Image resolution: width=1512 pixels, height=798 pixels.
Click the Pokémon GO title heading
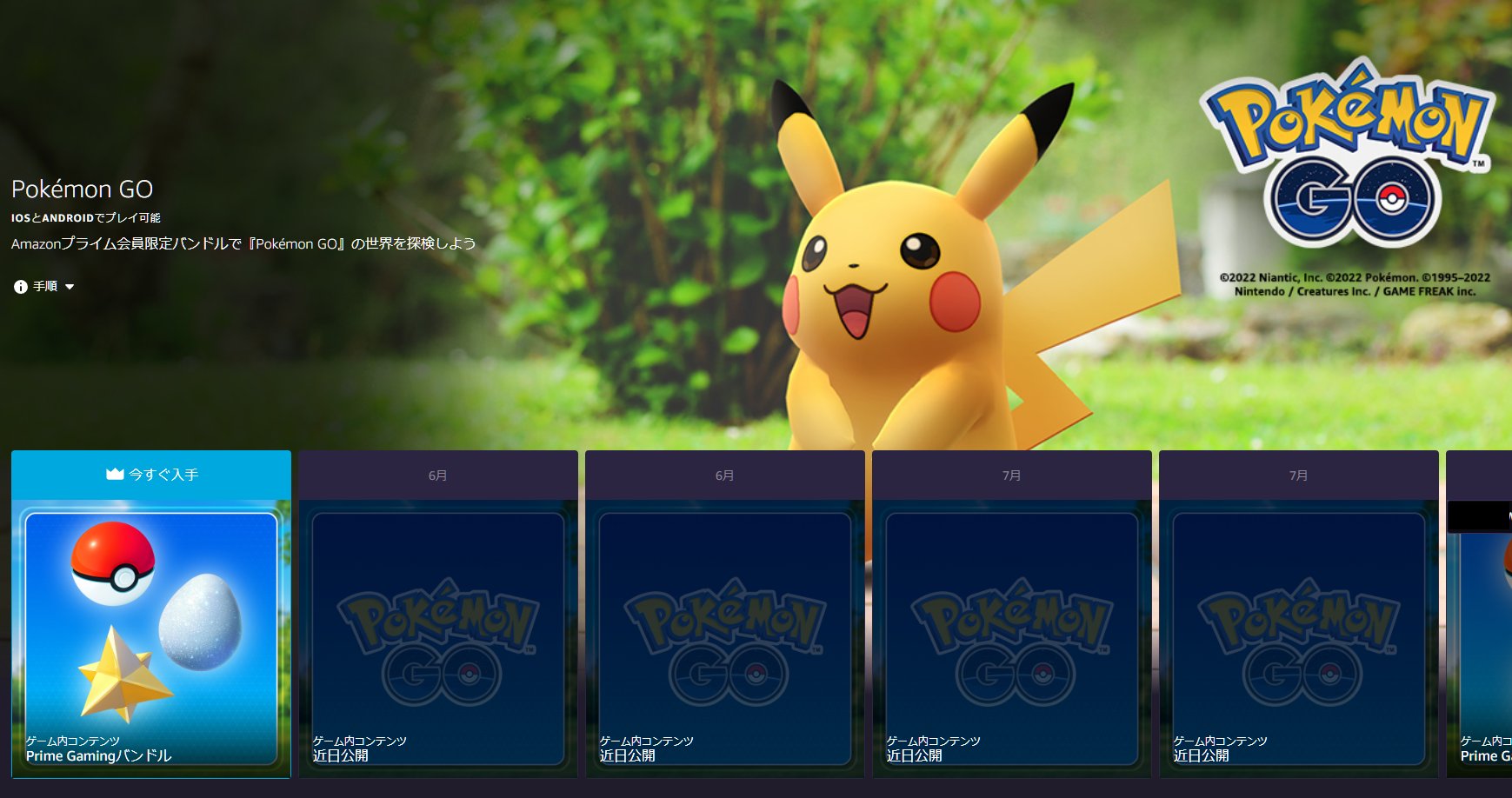[x=82, y=189]
